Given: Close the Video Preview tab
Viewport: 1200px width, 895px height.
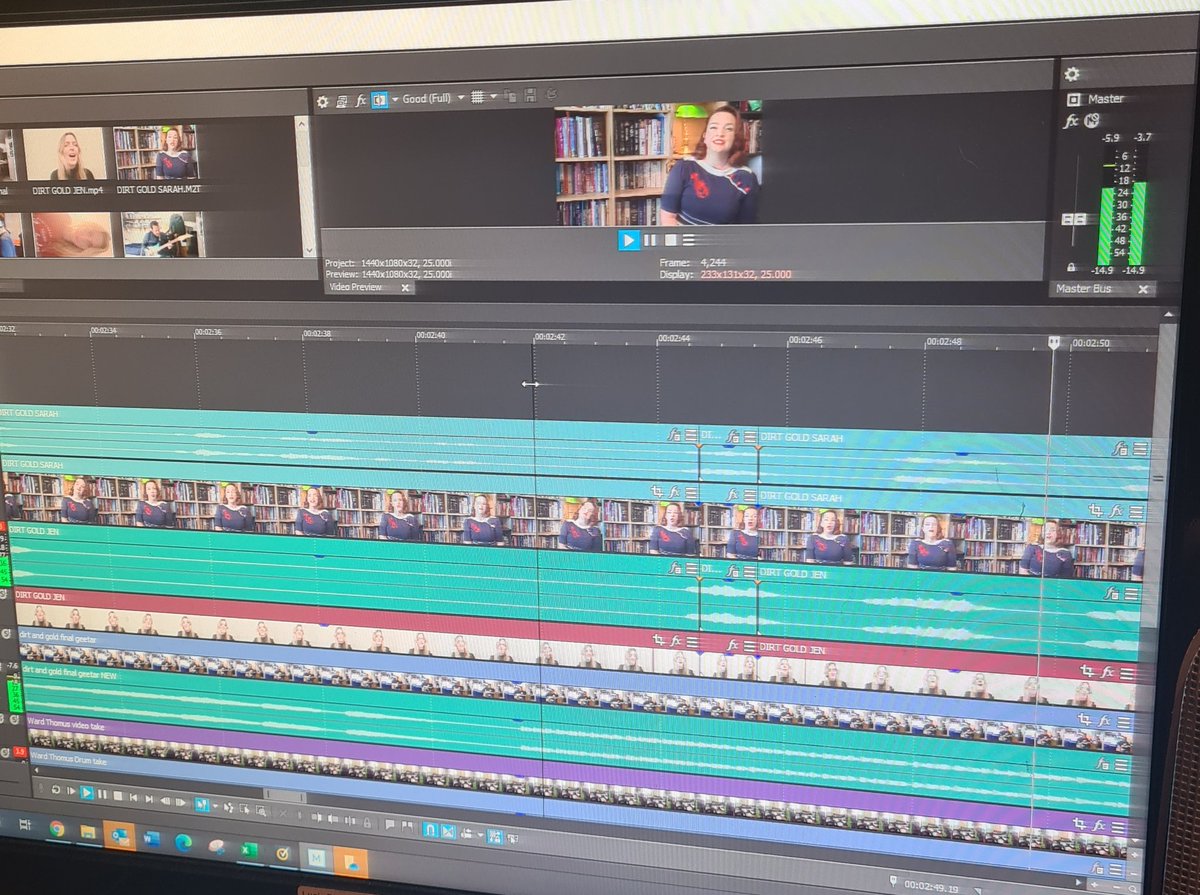Looking at the screenshot, I should (405, 287).
